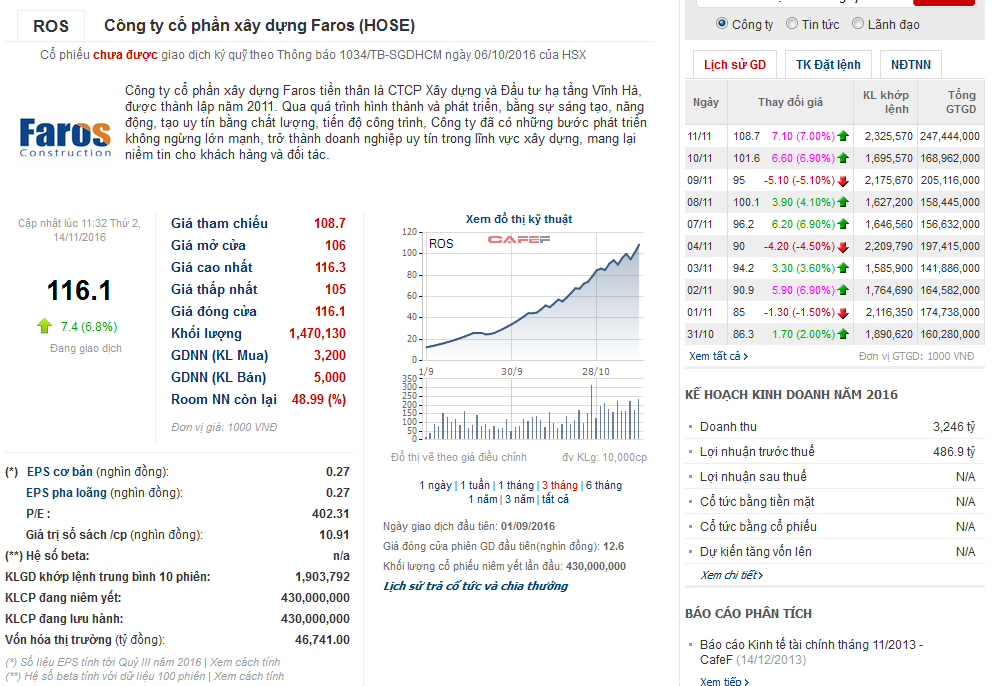Screen dimensions: 993x686
Task: Click the EPS pha loãng link
Action: [x=66, y=492]
